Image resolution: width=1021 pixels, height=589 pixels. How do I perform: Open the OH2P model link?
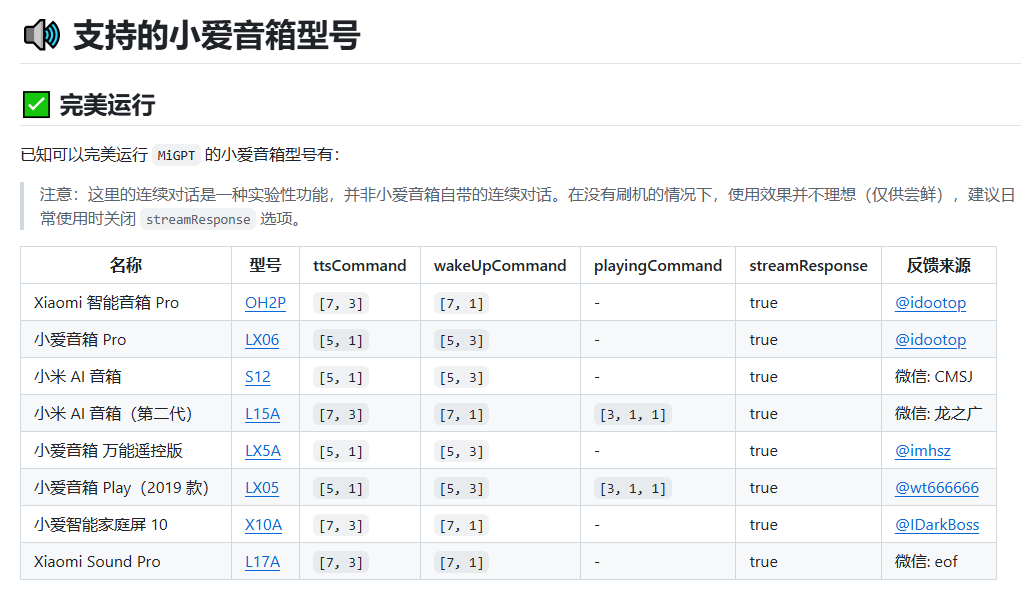(x=265, y=303)
